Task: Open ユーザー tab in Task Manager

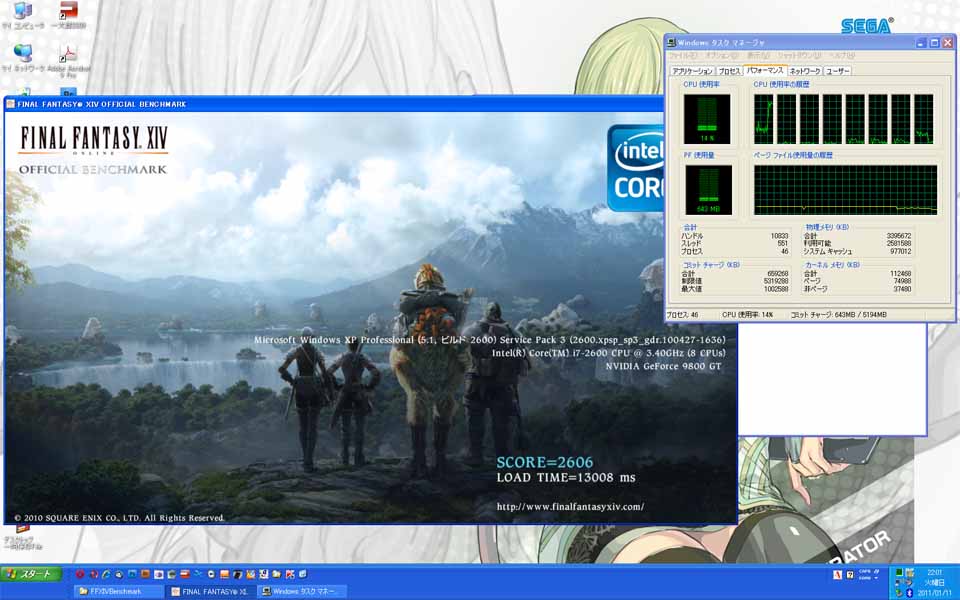Action: coord(837,71)
